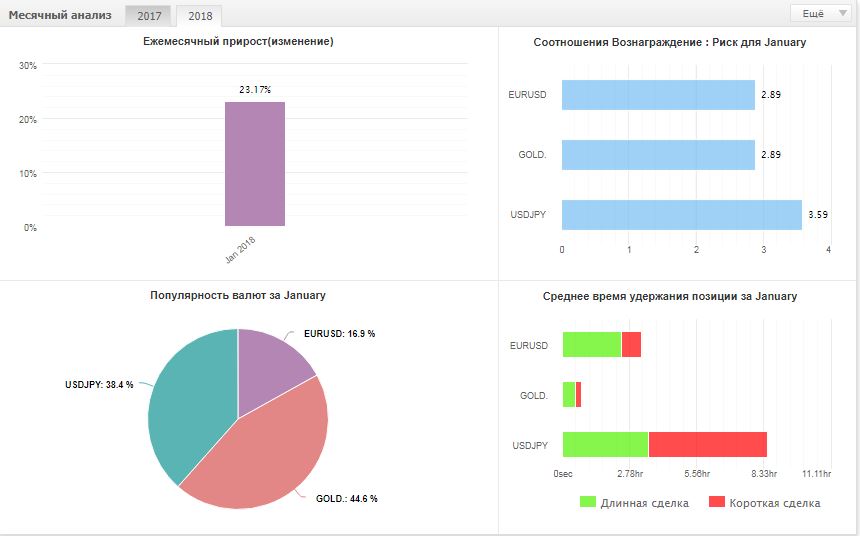Click the 8.33hr axis tick label

pos(764,473)
